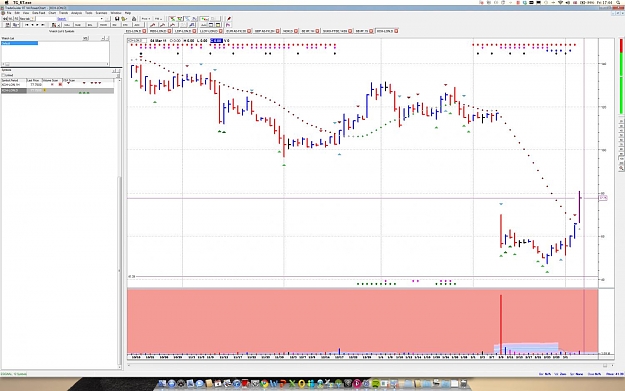
Task: Switch to the $UKX-FTSE chart tab
Action: 335,31
